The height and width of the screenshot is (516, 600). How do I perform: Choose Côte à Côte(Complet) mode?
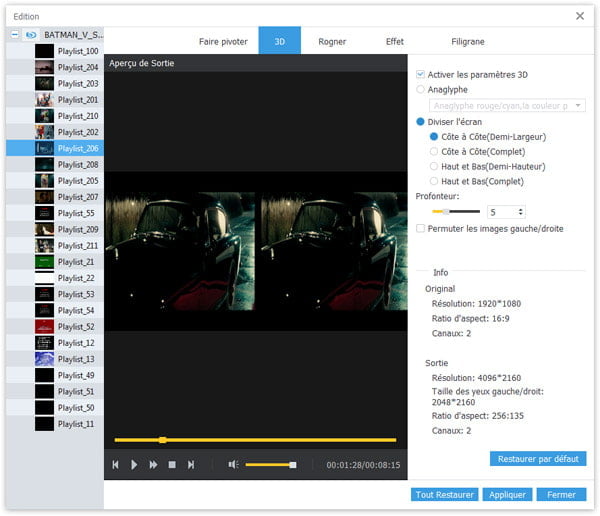click(434, 152)
